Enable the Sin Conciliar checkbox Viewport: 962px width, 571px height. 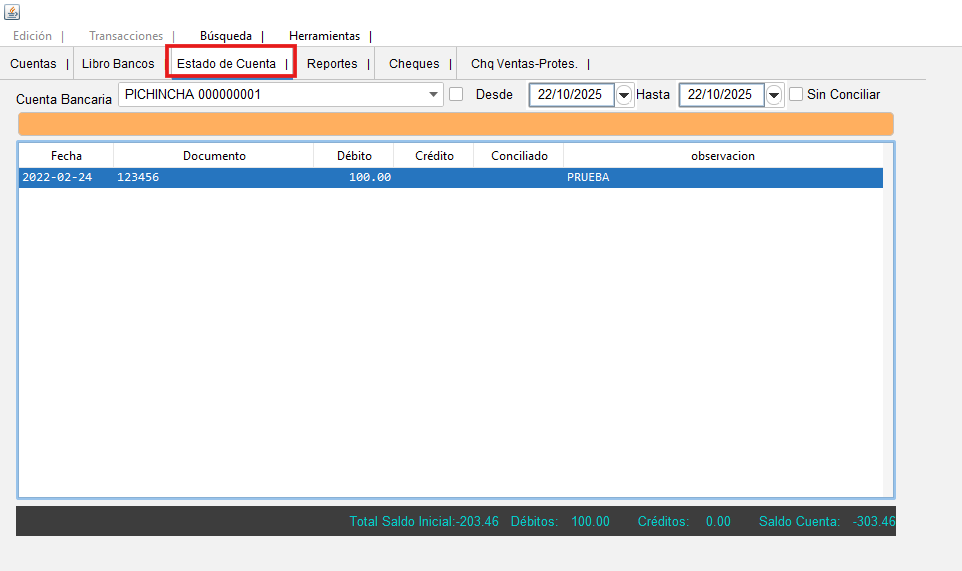(x=796, y=94)
